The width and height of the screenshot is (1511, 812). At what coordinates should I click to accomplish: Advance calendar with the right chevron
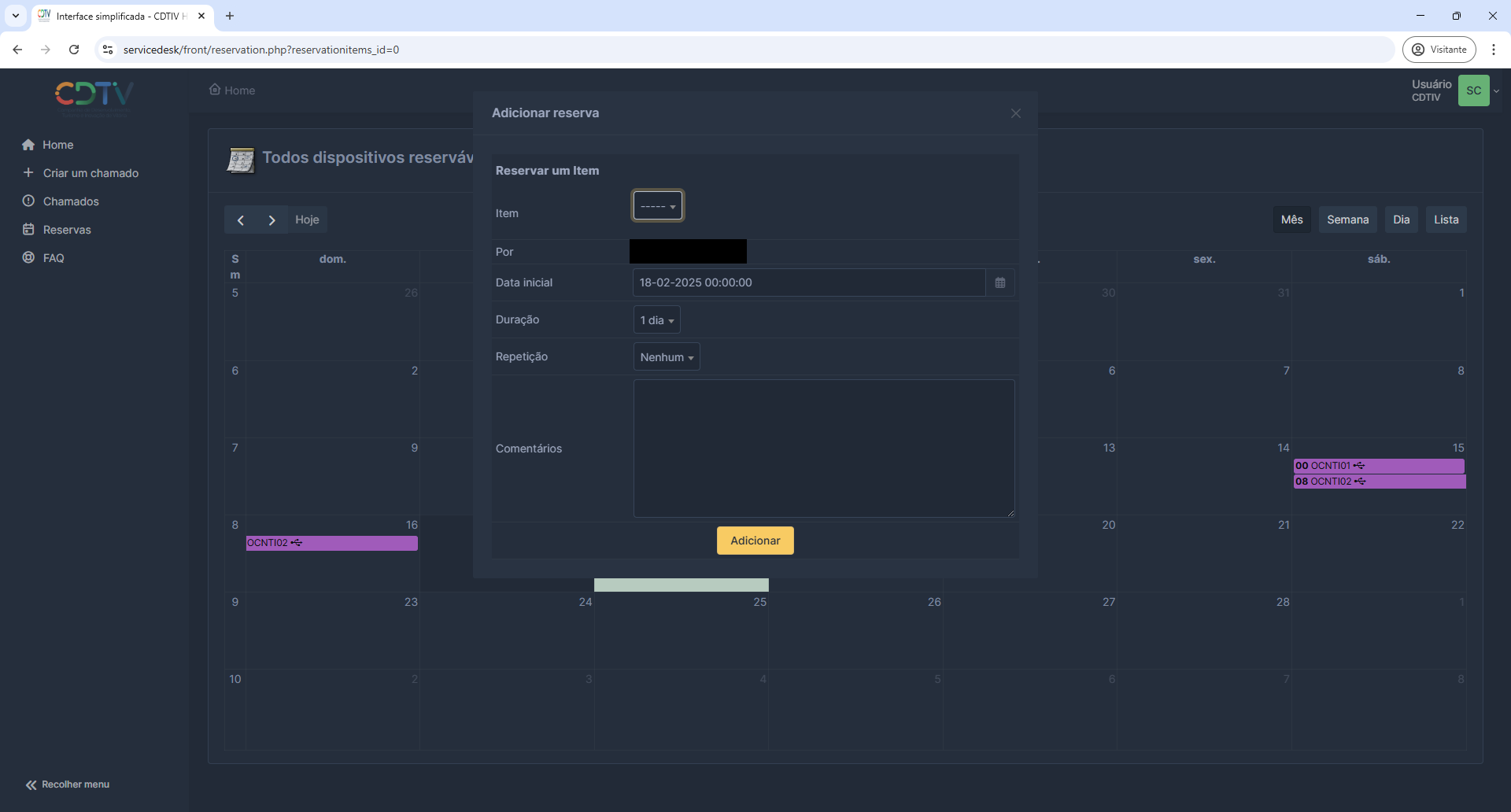tap(272, 220)
